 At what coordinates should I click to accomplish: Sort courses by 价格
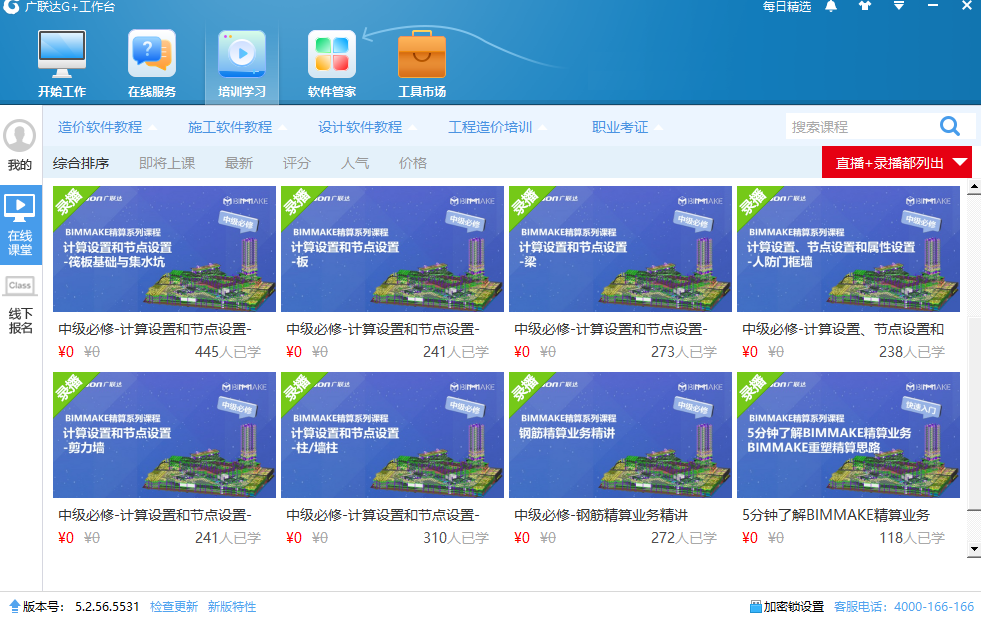pyautogui.click(x=413, y=163)
